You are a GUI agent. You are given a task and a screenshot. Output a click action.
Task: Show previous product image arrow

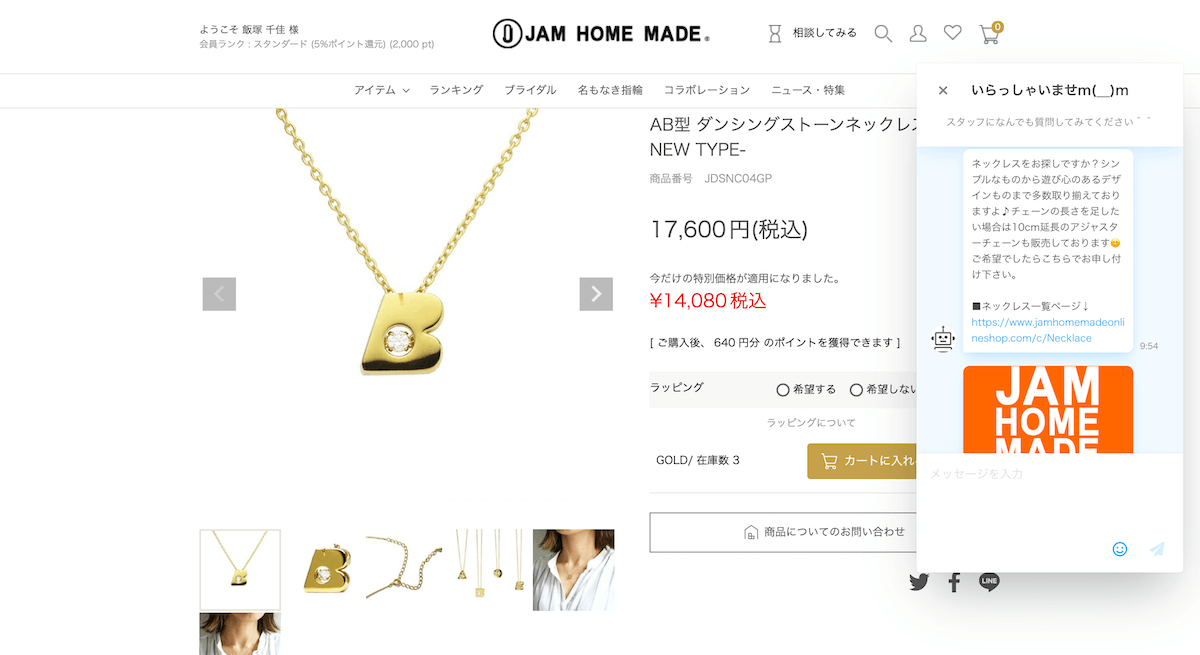(219, 294)
